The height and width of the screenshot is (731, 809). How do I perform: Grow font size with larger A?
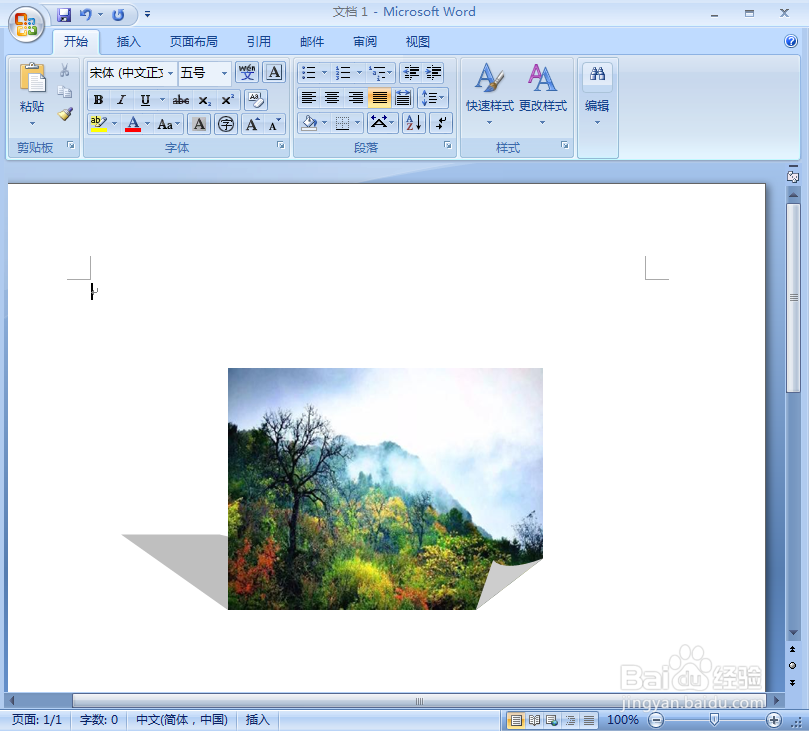[252, 124]
